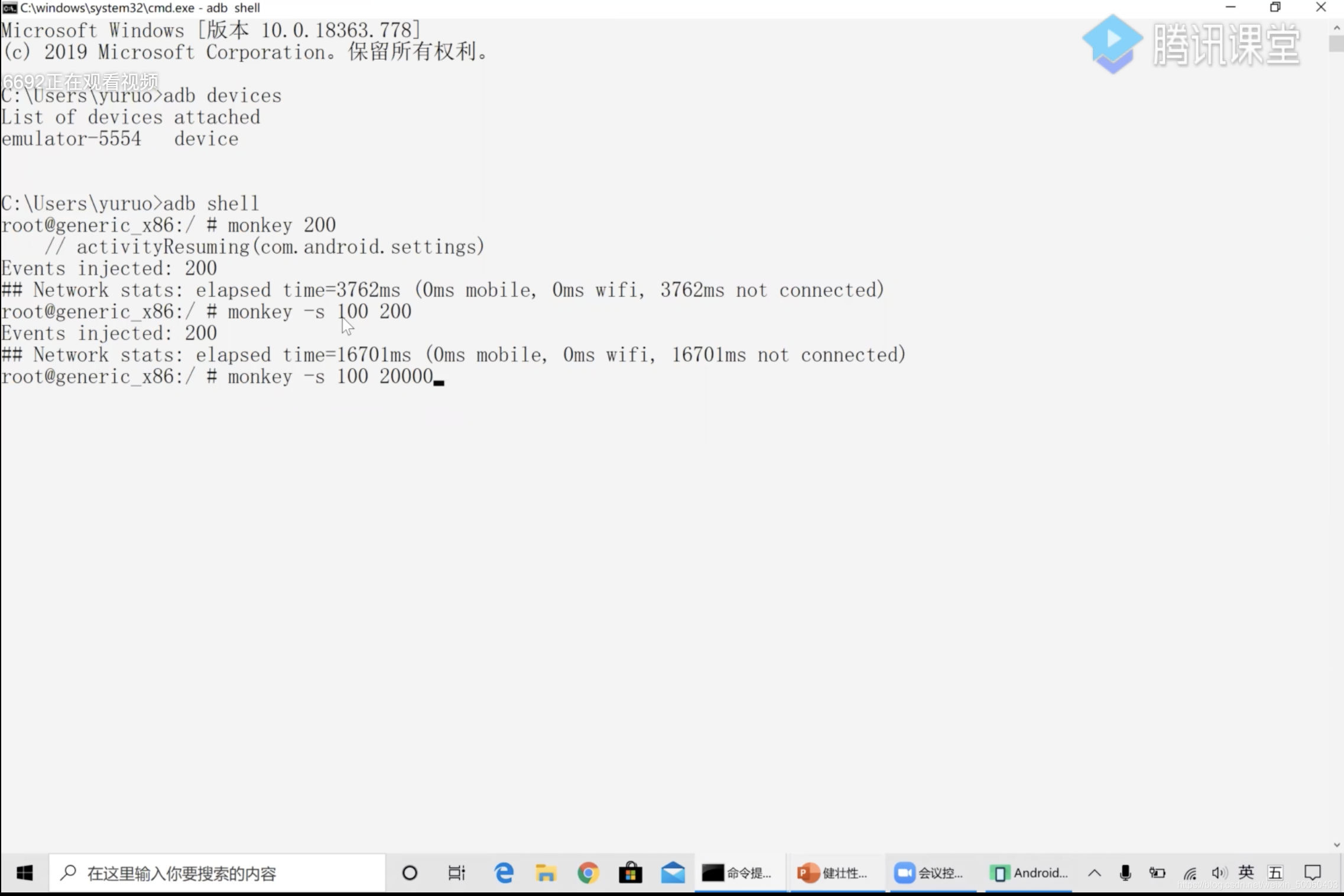The height and width of the screenshot is (896, 1344).
Task: Open the Mail app icon
Action: [x=673, y=873]
